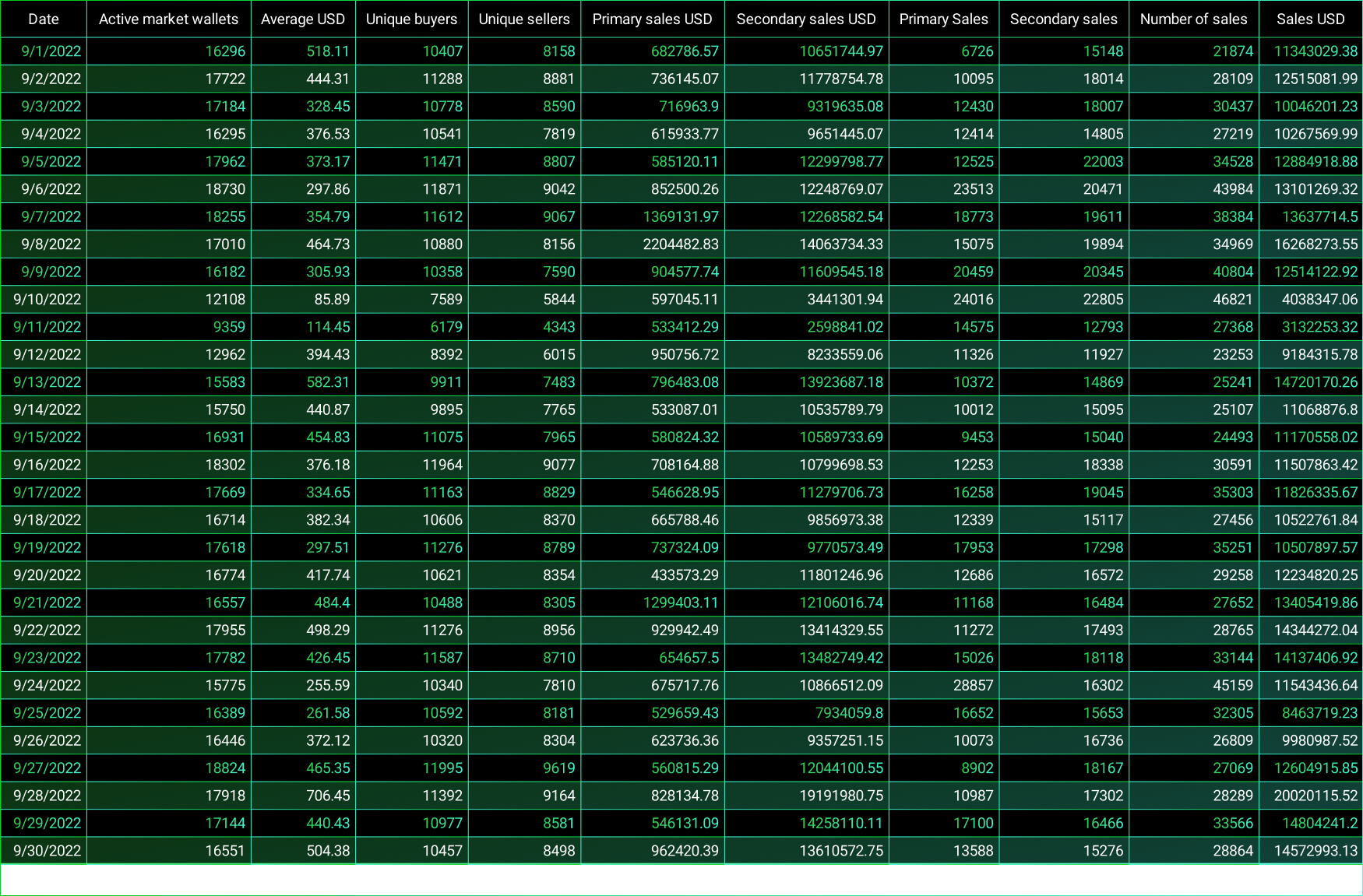
Task: Select wallets value 18730
Action: click(168, 189)
